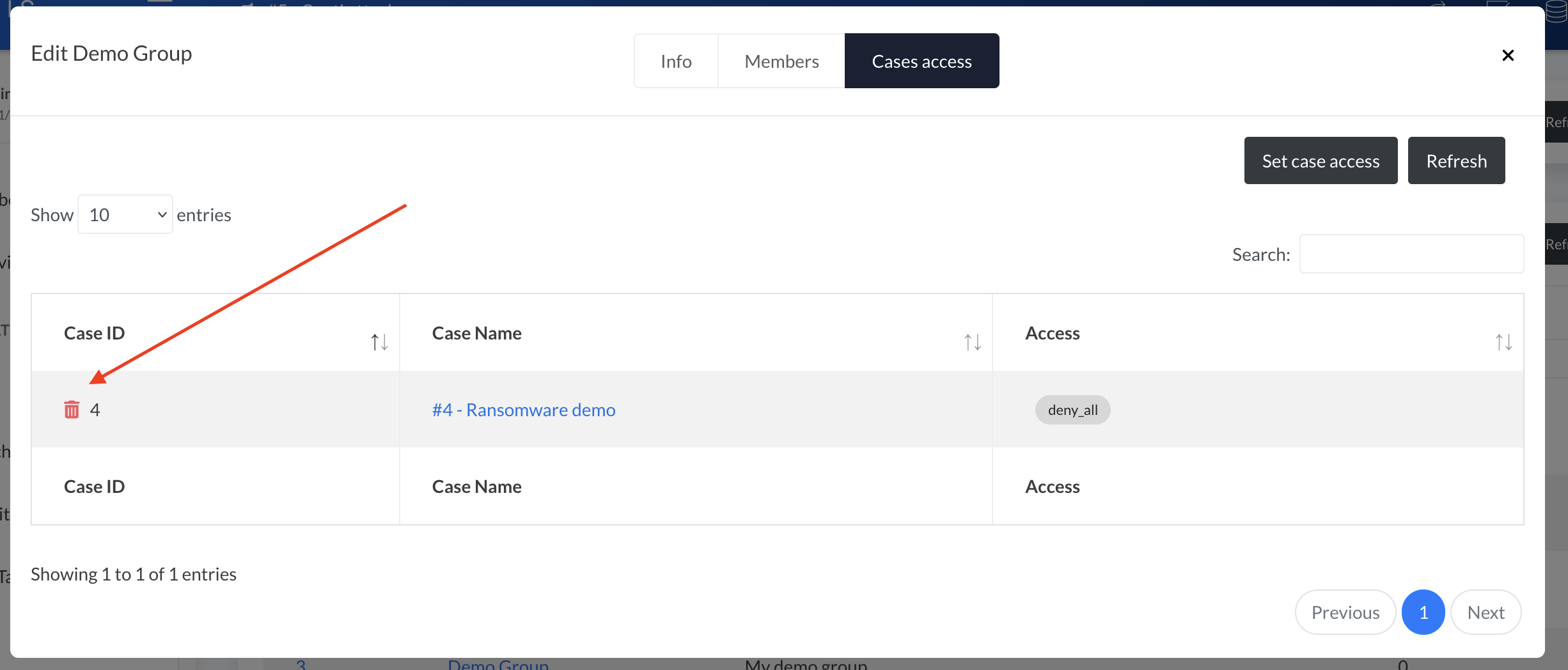The image size is (1568, 670).
Task: Switch to the Members tab
Action: (781, 61)
